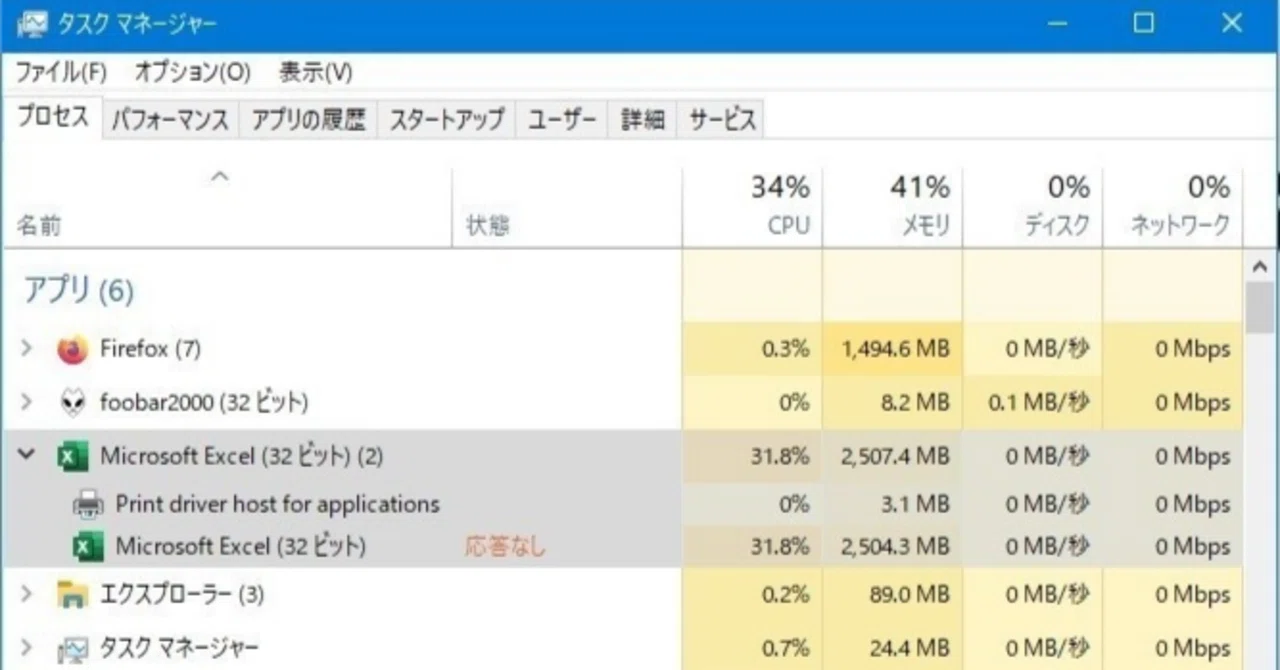Click タスク マネージャー CPU value 0.7%
Image resolution: width=1280 pixels, height=670 pixels.
click(785, 648)
